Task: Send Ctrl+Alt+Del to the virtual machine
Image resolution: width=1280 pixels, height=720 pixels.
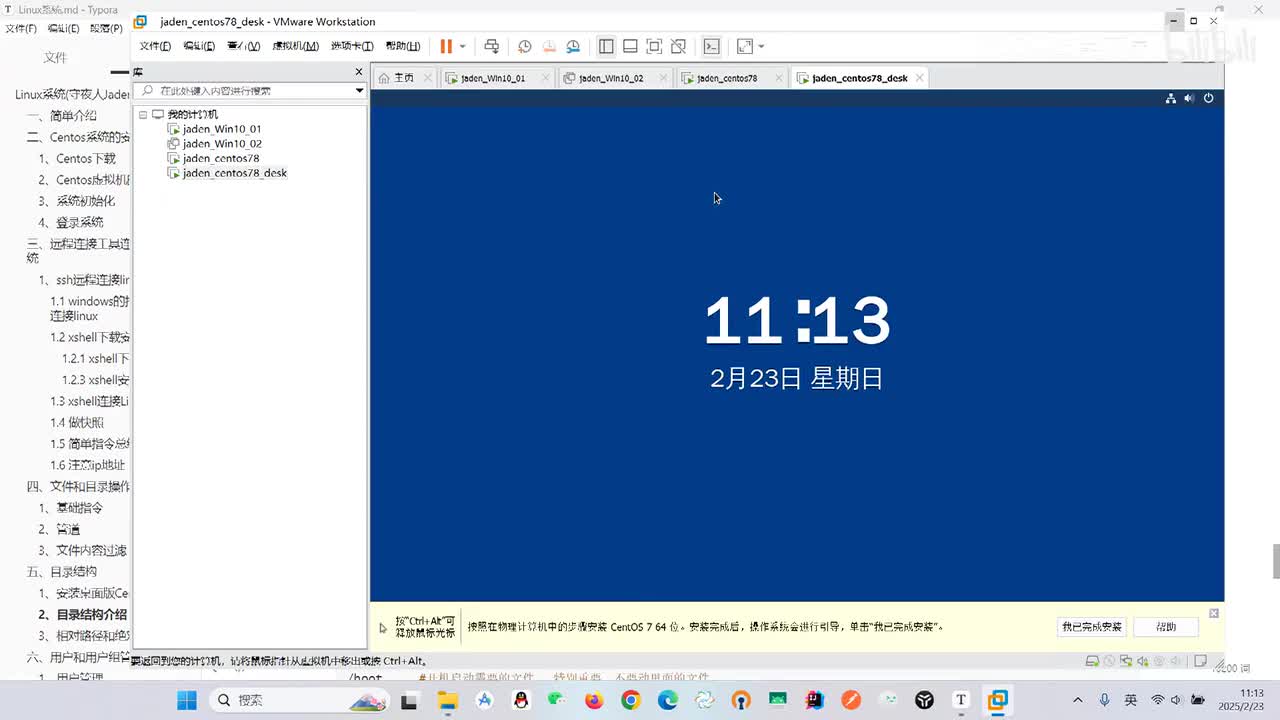Action: click(x=491, y=46)
